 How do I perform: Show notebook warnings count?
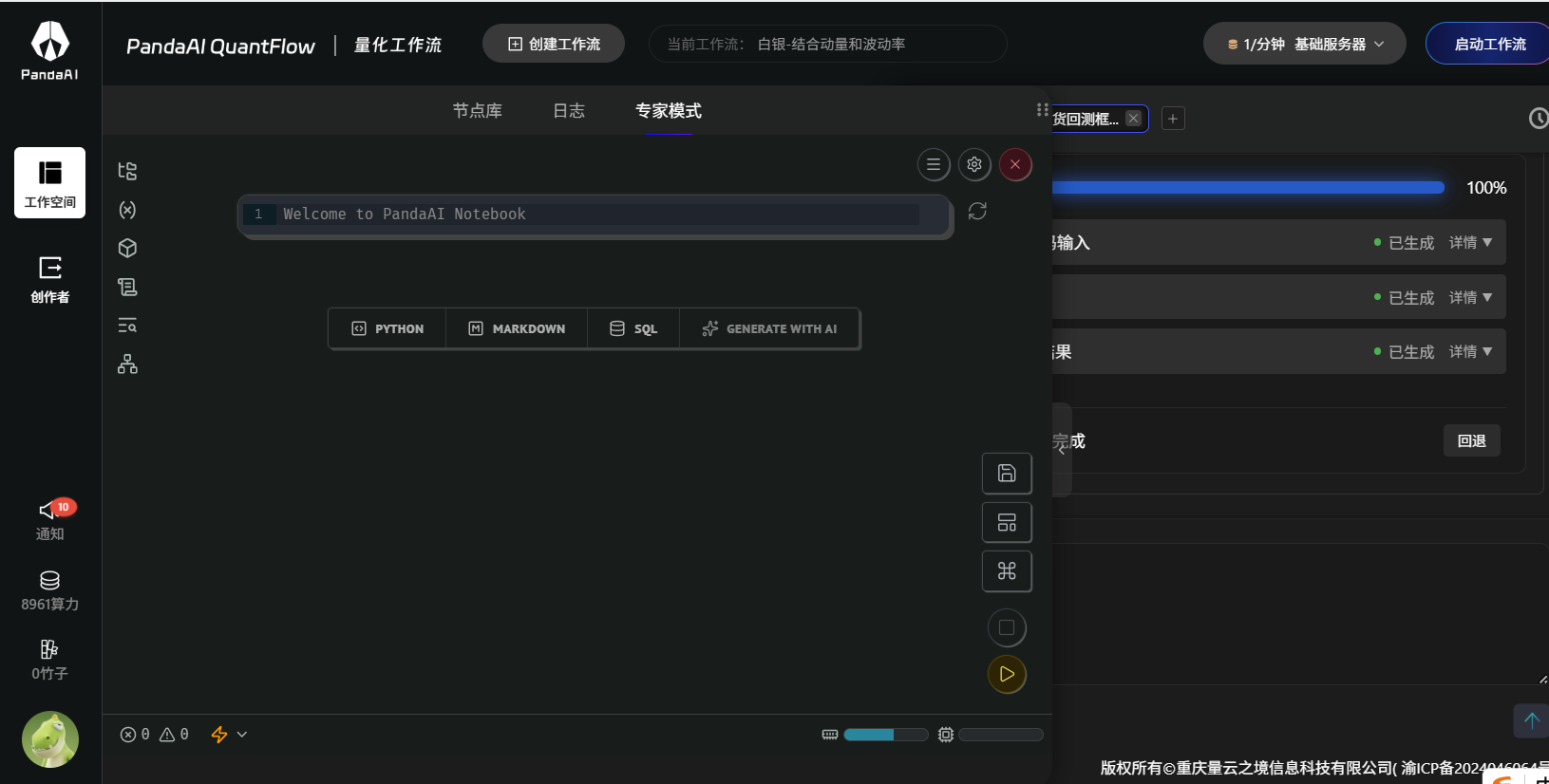[174, 735]
